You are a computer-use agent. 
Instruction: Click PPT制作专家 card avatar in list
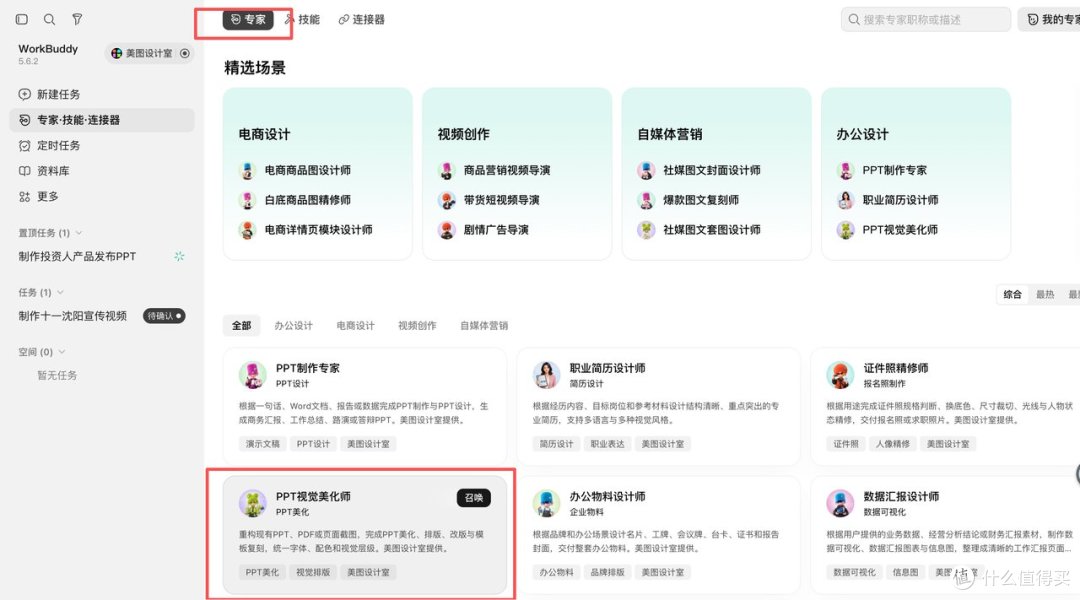point(253,375)
